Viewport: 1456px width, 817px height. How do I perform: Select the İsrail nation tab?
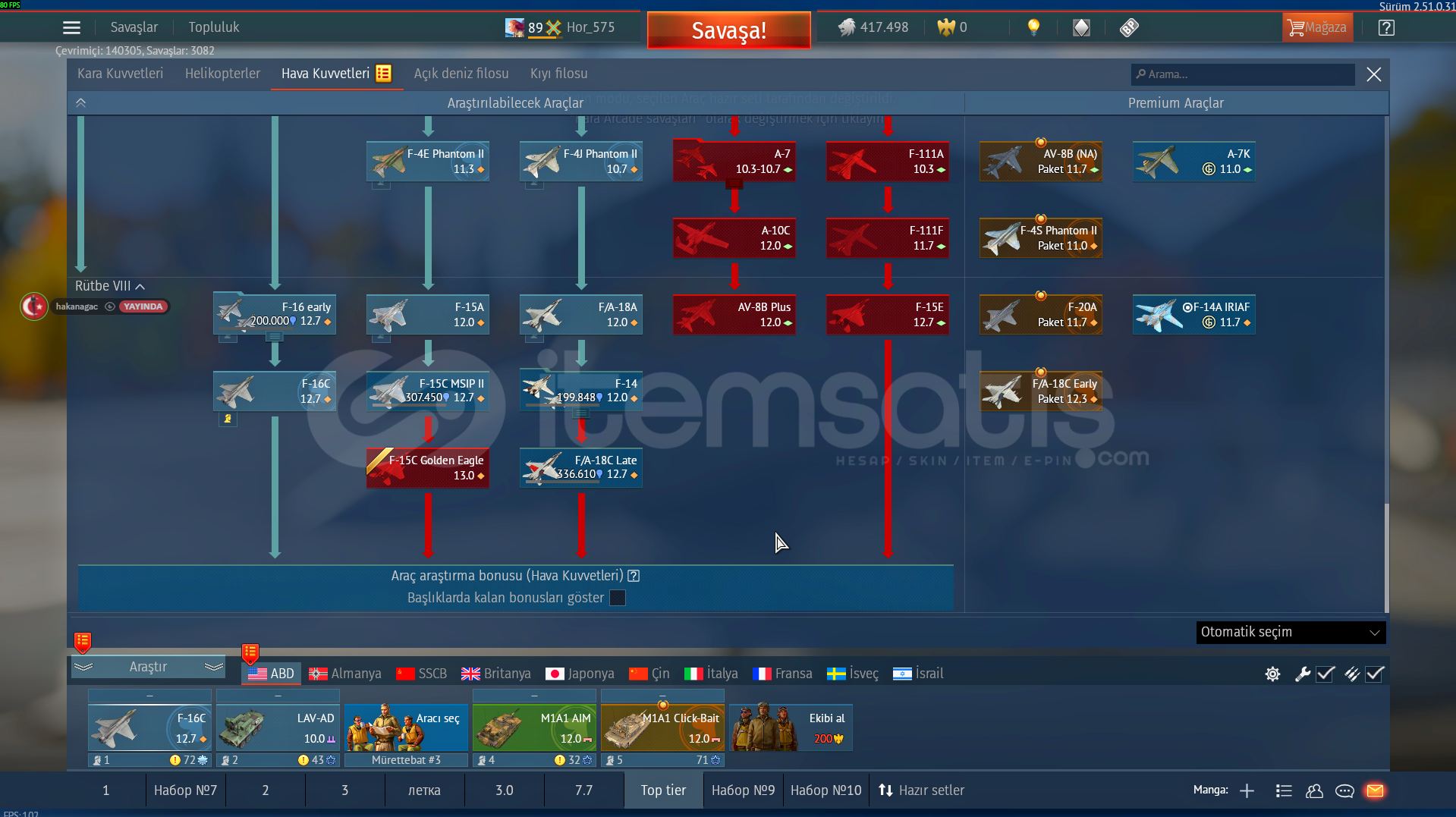click(919, 674)
